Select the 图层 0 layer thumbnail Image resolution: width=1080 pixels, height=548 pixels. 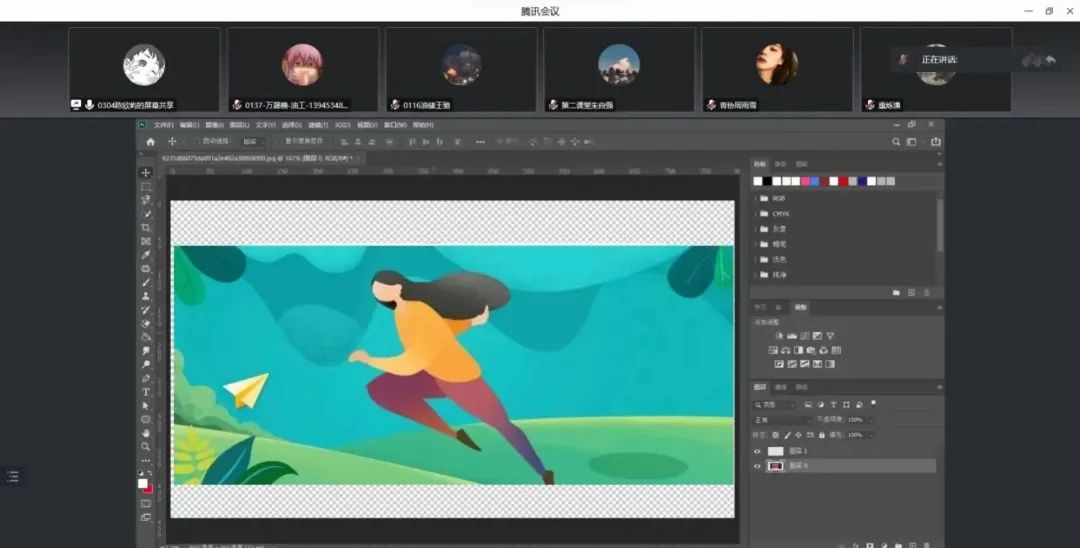click(x=775, y=466)
